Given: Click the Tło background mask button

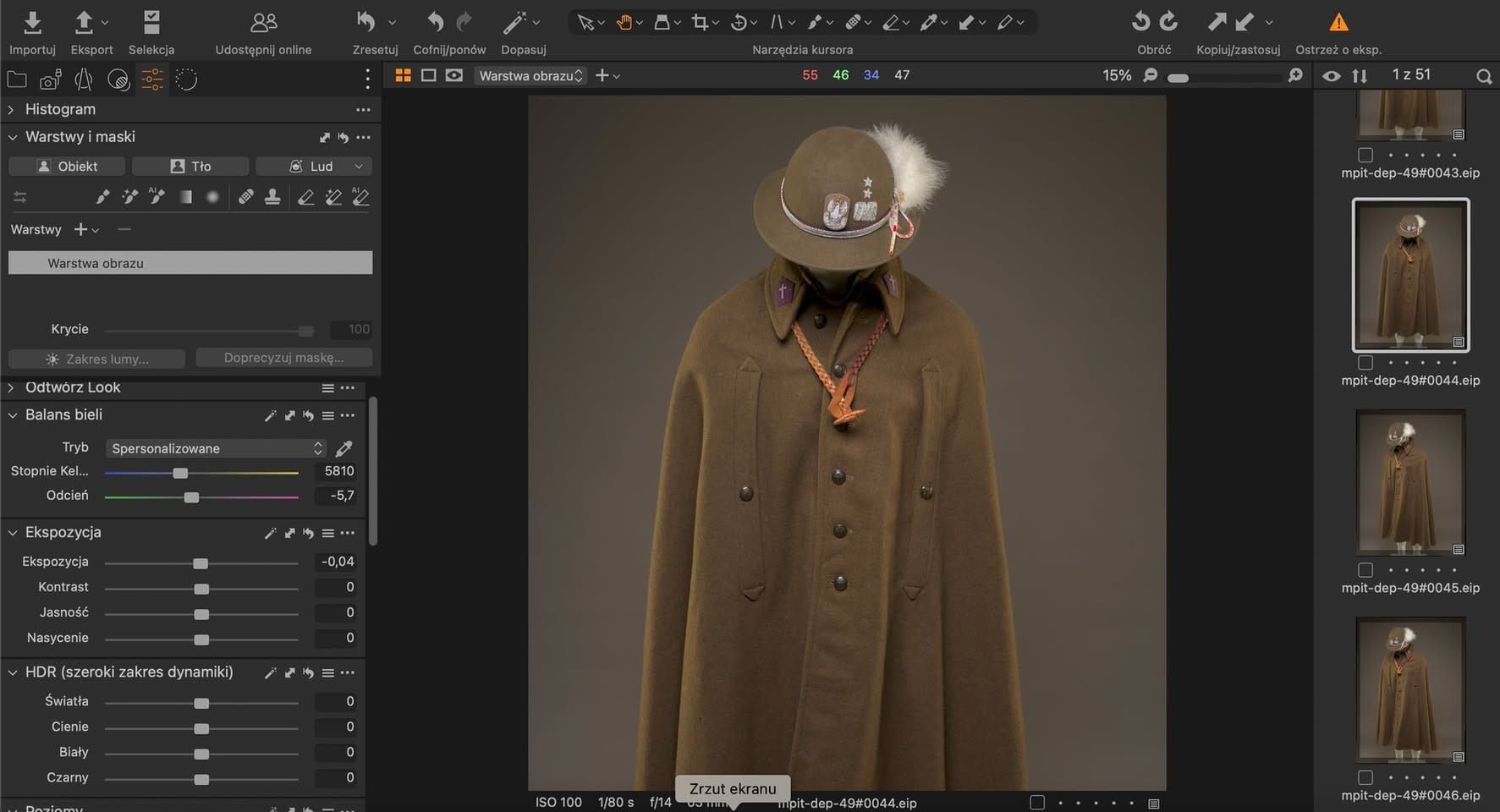Looking at the screenshot, I should click(190, 167).
